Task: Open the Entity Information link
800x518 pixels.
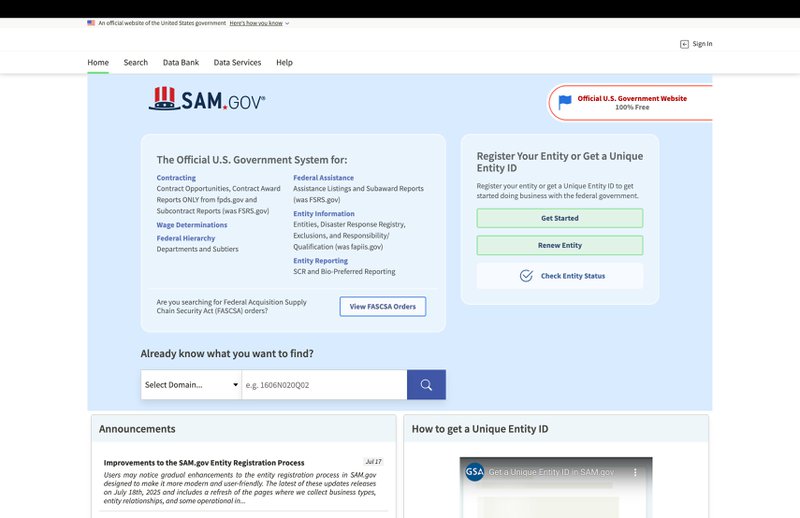Action: click(x=324, y=214)
